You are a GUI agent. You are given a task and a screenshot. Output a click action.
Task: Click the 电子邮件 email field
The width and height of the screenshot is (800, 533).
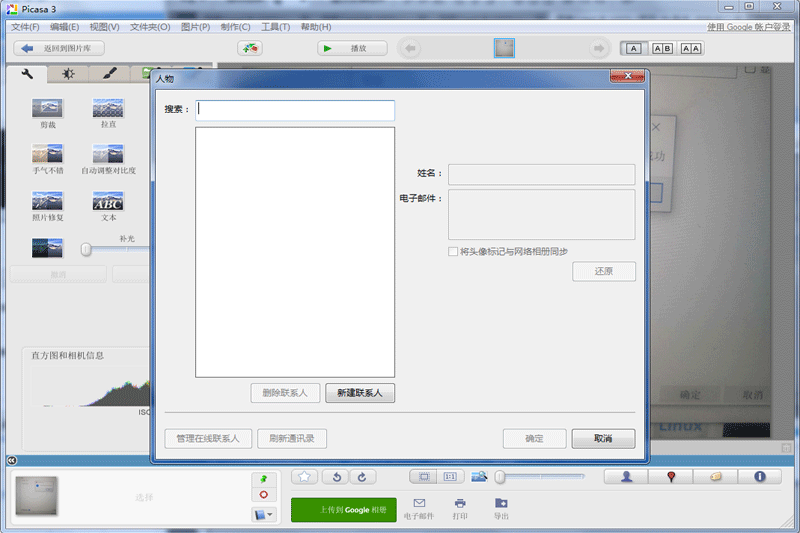[541, 214]
